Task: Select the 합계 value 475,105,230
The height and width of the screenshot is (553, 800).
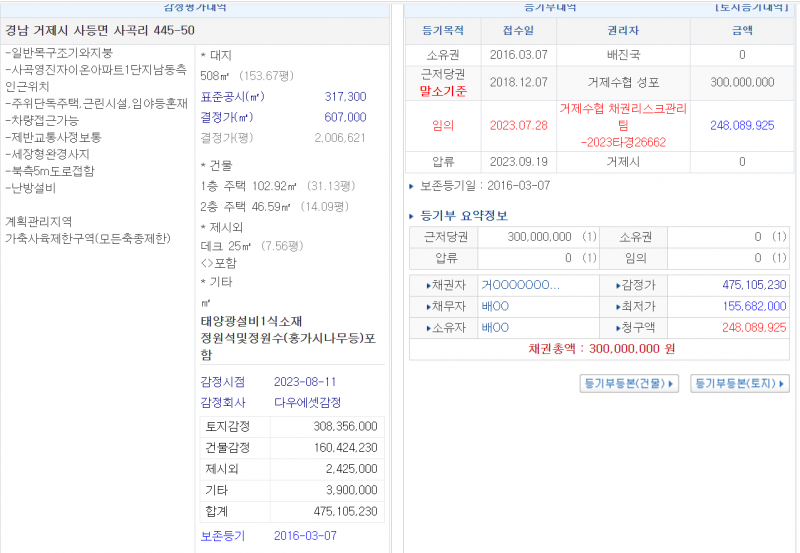Action: [x=345, y=511]
